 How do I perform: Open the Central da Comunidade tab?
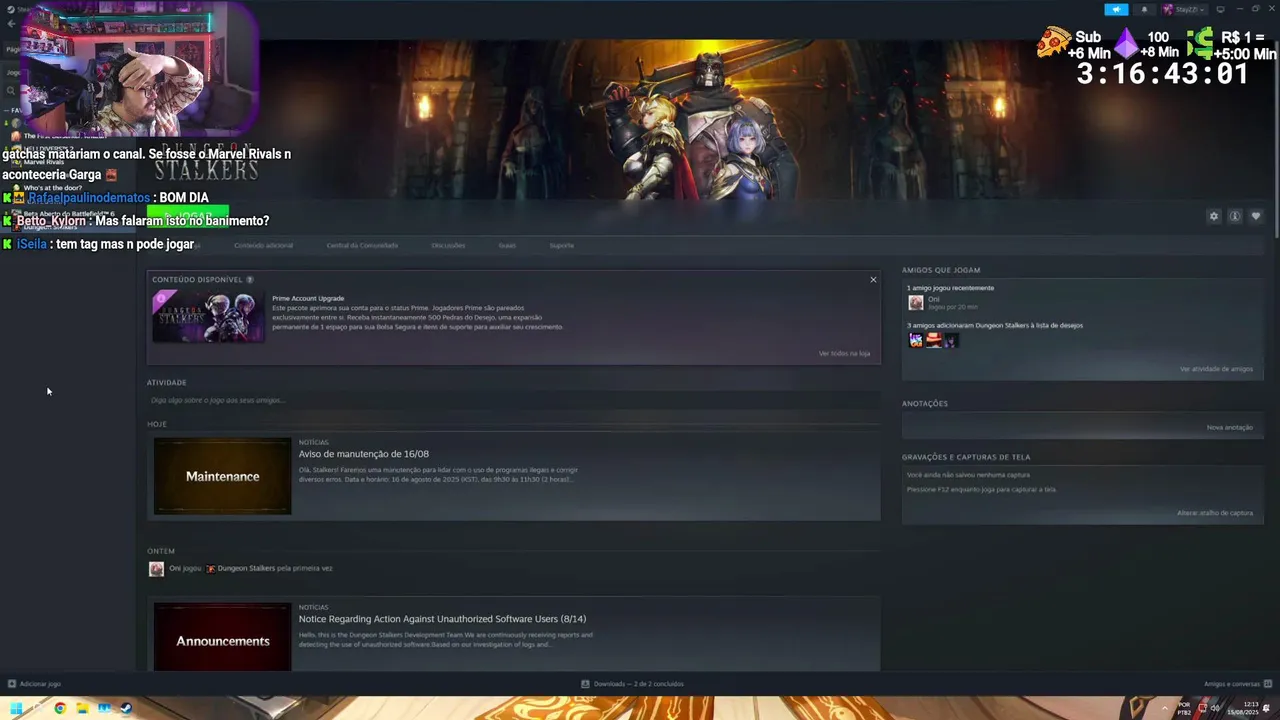pyautogui.click(x=362, y=245)
